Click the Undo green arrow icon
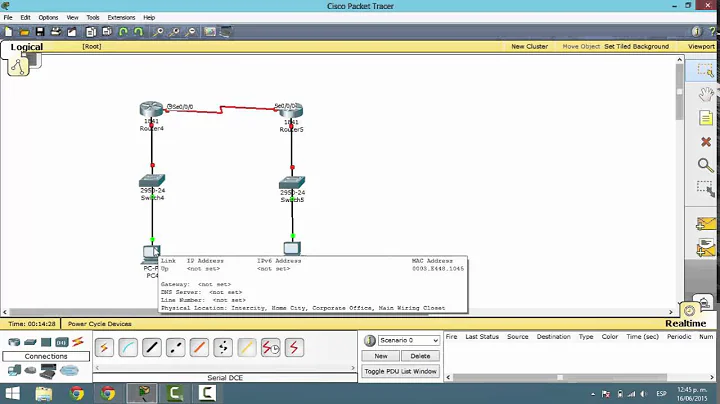Image resolution: width=720 pixels, height=404 pixels. tap(123, 32)
